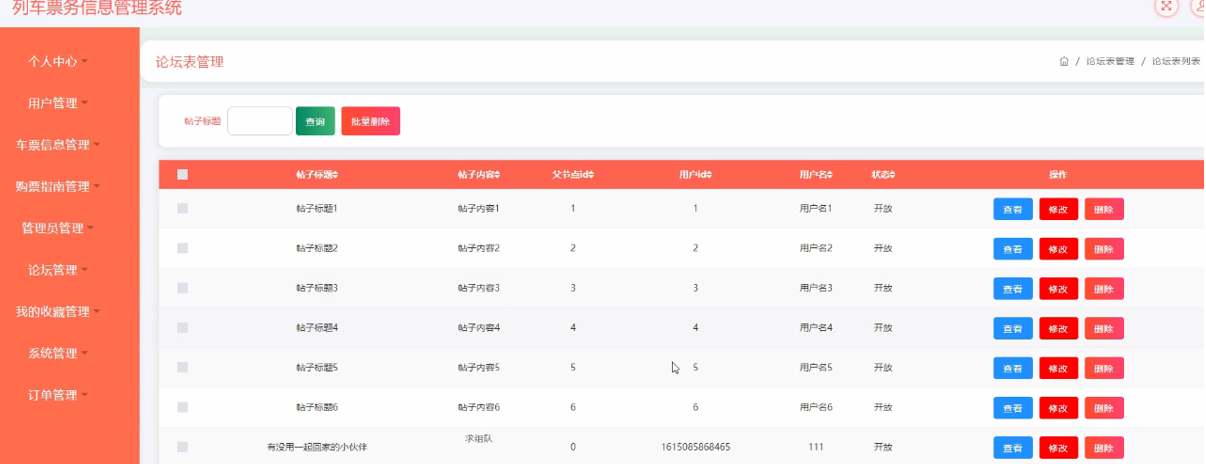
Task: View row 帖子标题6 with 查看
Action: tap(1013, 408)
